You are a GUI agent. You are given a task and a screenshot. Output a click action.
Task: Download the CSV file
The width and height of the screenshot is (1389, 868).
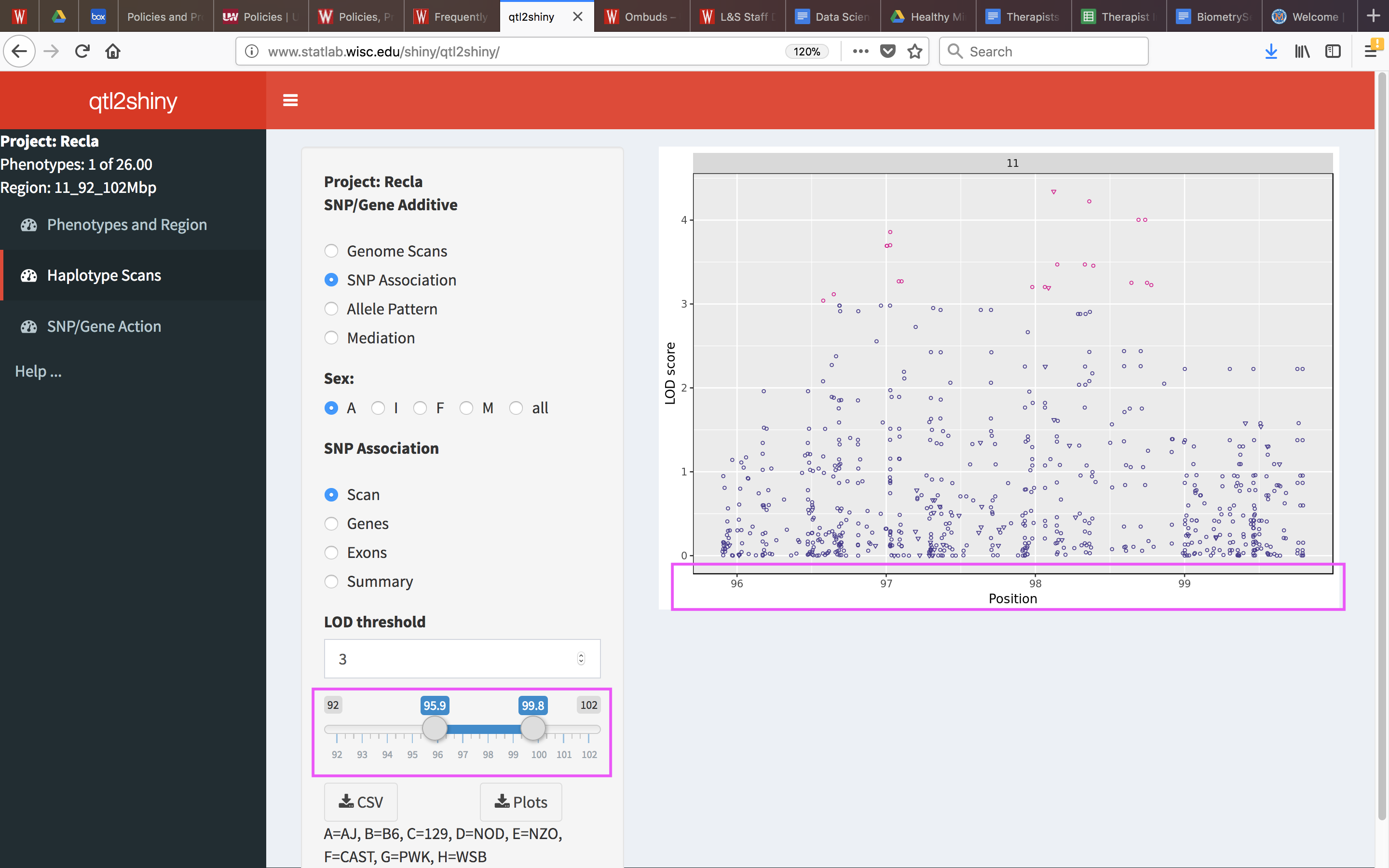(360, 802)
